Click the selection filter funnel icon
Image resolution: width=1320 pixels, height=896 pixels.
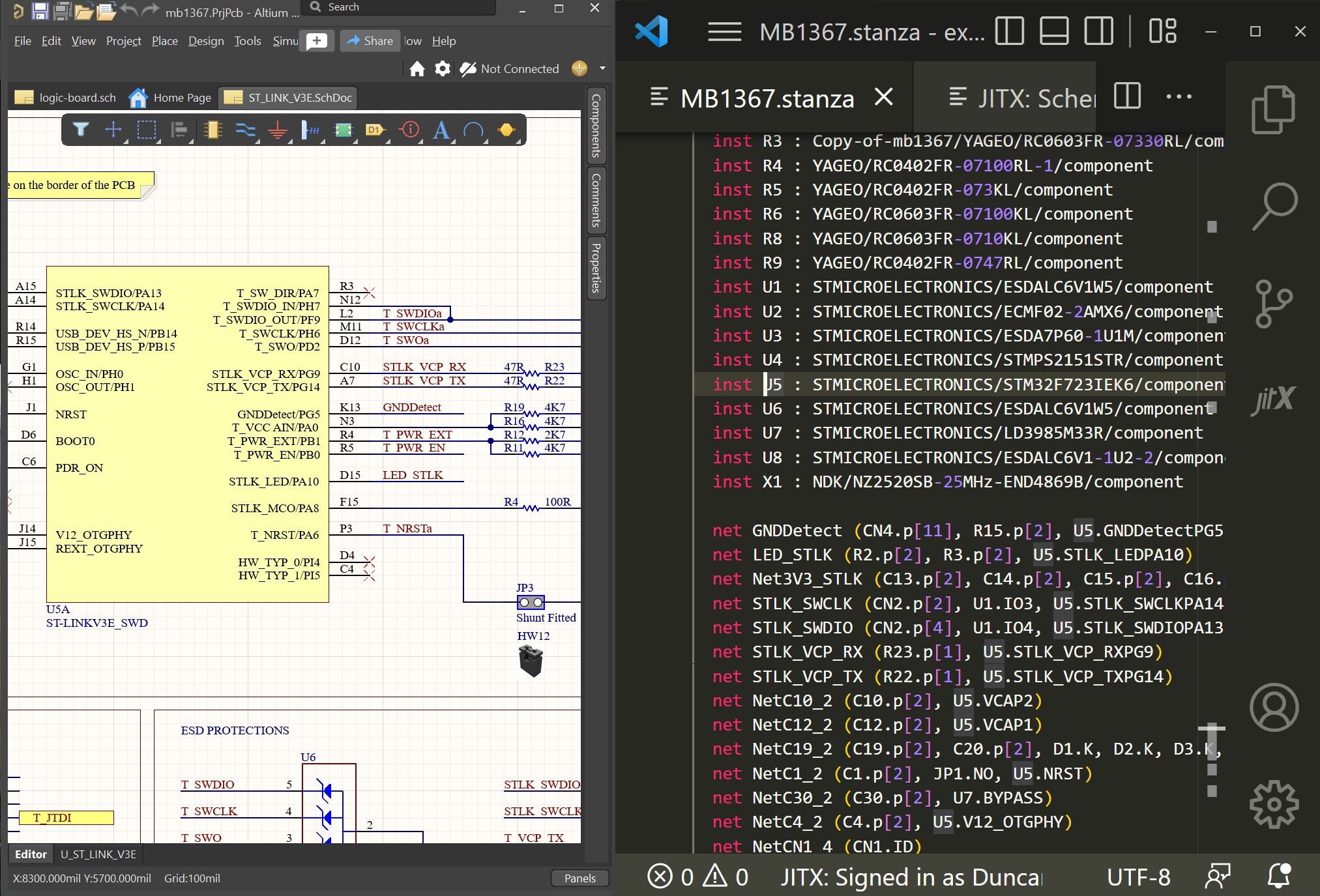(x=81, y=130)
